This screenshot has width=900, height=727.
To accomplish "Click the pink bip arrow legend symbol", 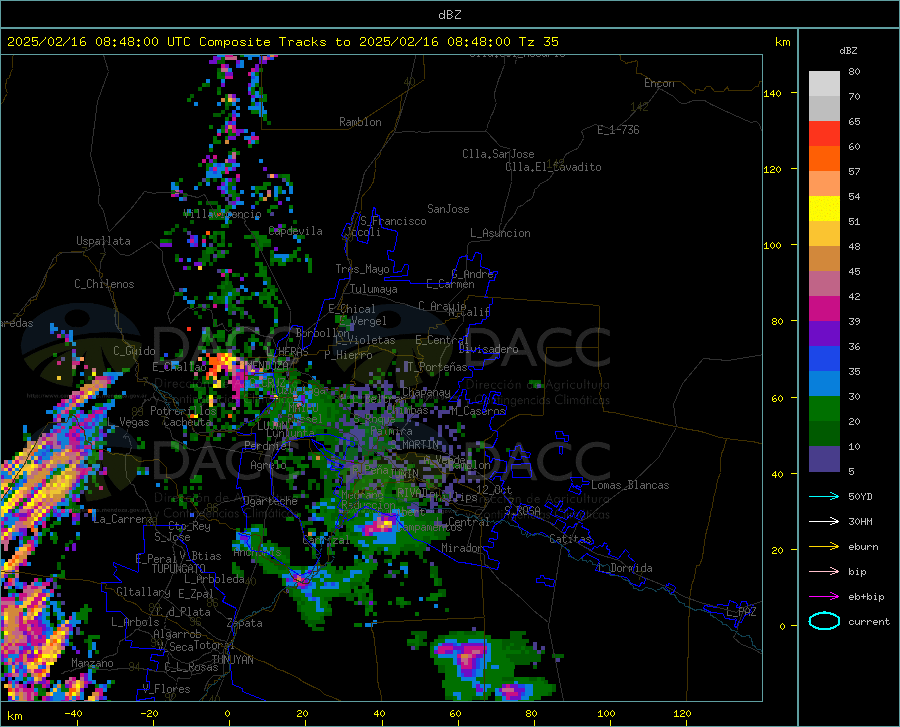I will pos(824,572).
